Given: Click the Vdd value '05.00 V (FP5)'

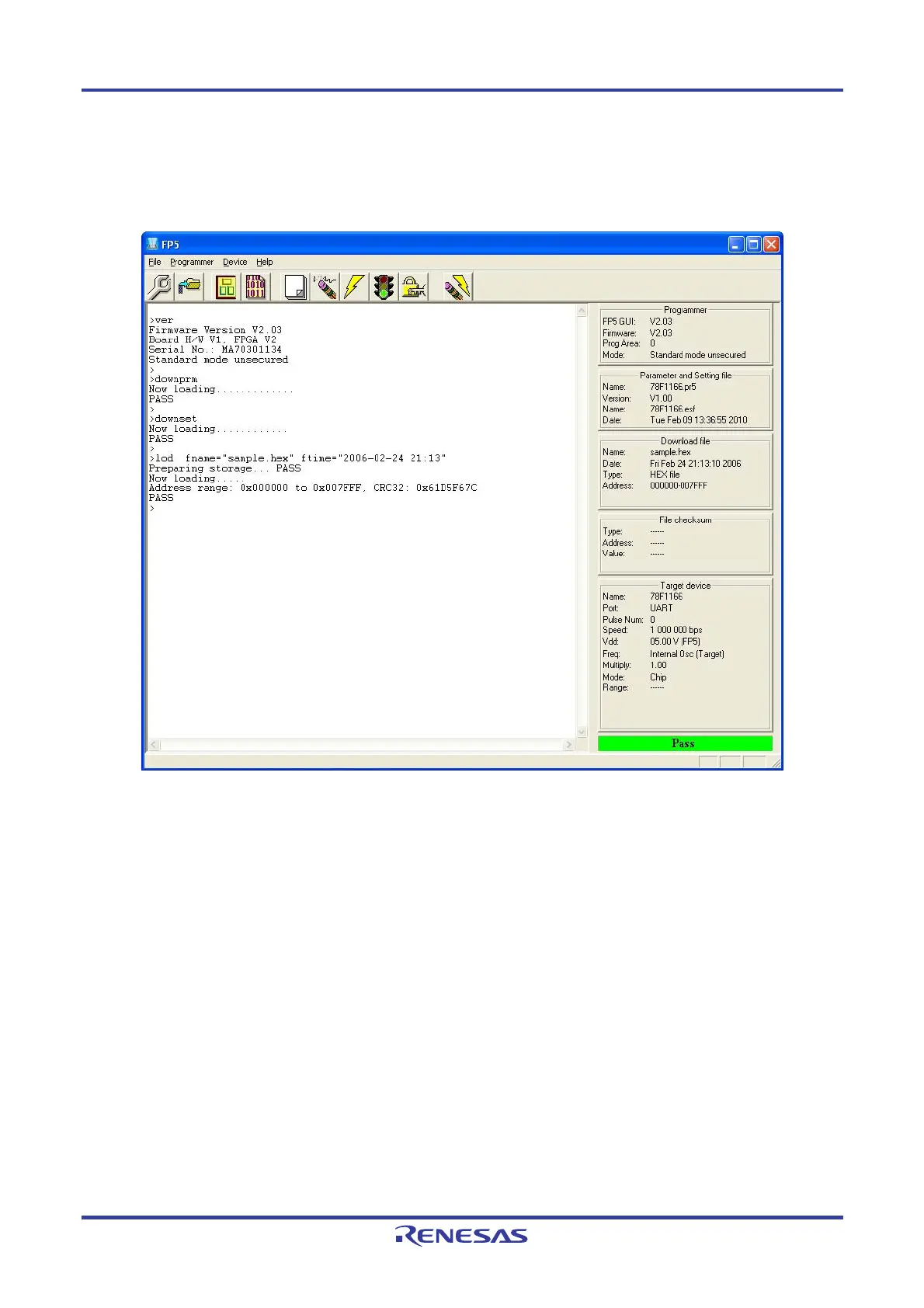Looking at the screenshot, I should (675, 642).
